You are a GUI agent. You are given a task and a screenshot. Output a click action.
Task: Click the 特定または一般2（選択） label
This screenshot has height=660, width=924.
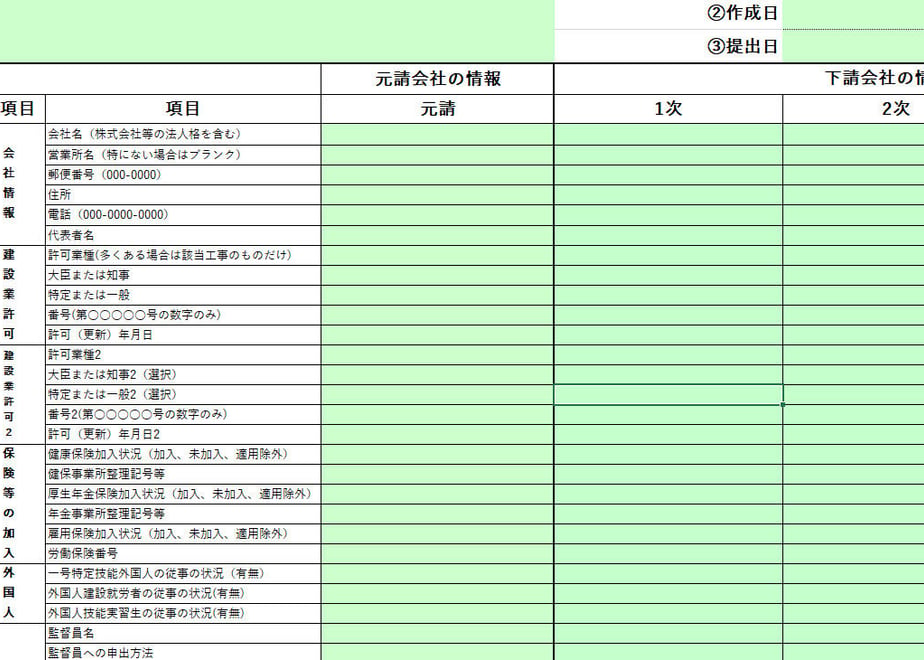[113, 394]
